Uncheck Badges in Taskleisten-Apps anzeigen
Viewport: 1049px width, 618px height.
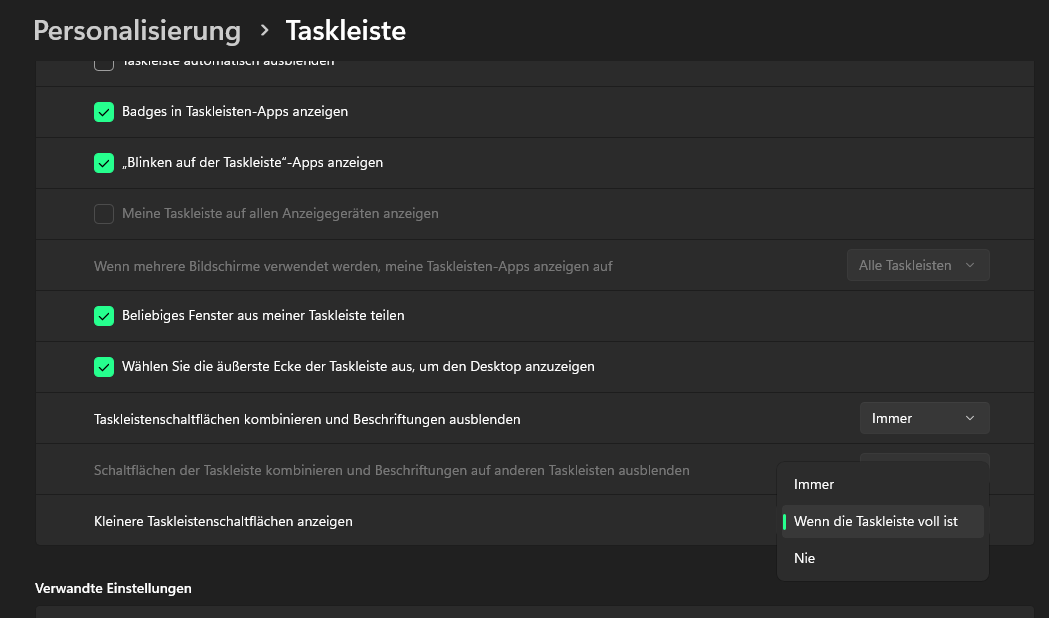click(104, 112)
